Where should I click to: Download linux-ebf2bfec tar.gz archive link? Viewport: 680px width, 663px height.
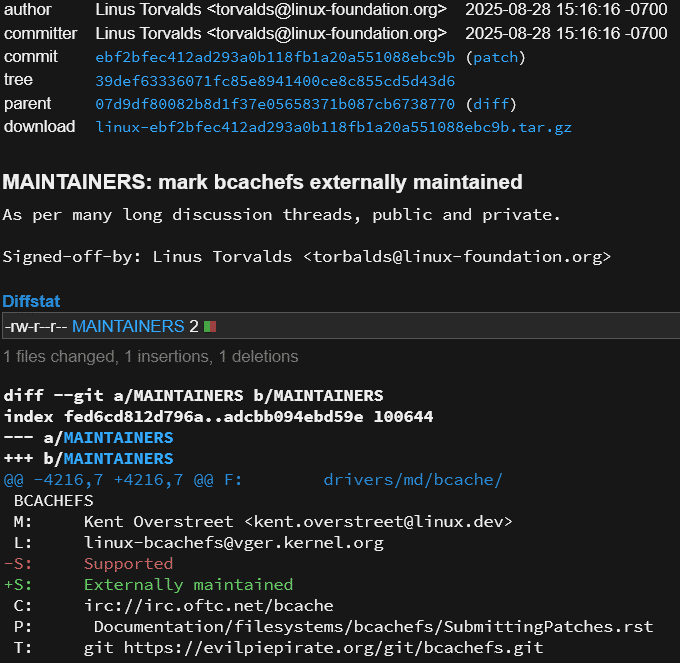click(x=333, y=127)
